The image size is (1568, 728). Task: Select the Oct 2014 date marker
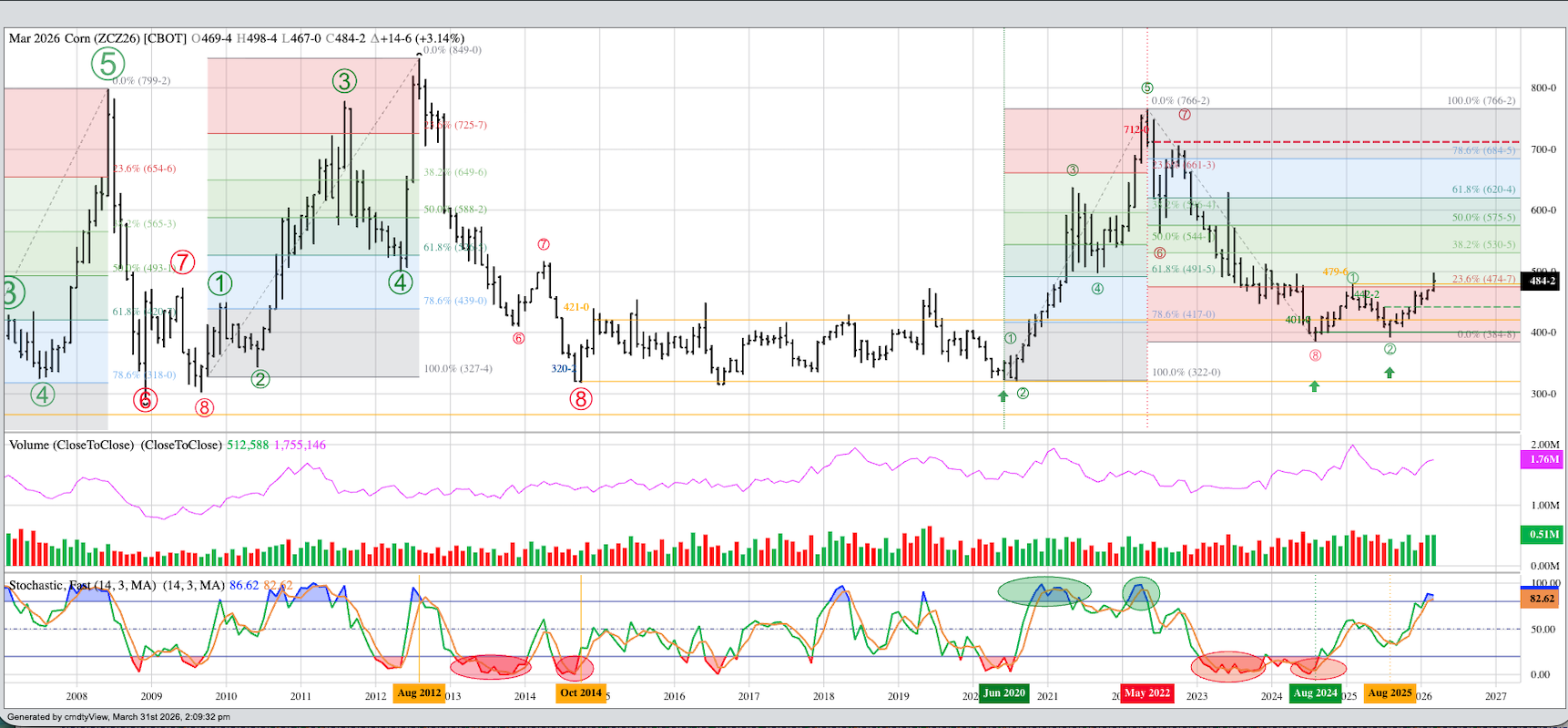(581, 693)
